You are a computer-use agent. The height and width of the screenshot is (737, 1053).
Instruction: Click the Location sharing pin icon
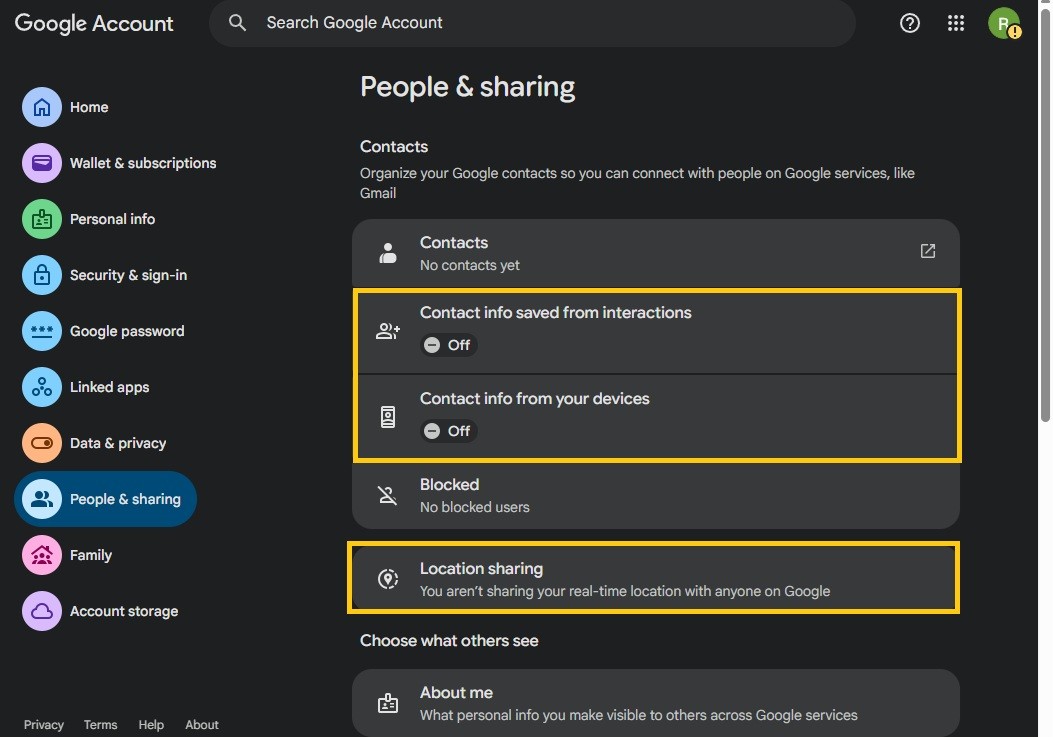pos(387,578)
